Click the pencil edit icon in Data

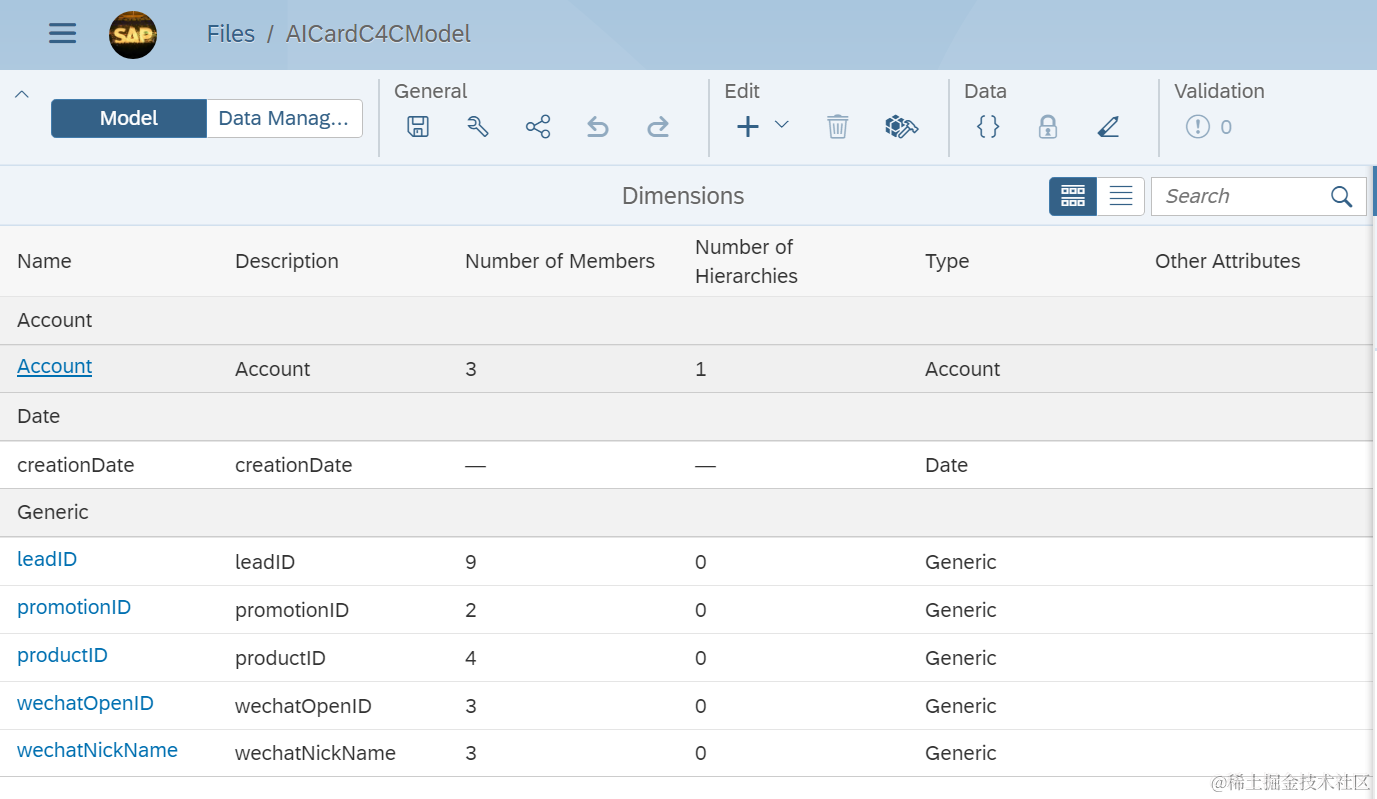pos(1108,127)
